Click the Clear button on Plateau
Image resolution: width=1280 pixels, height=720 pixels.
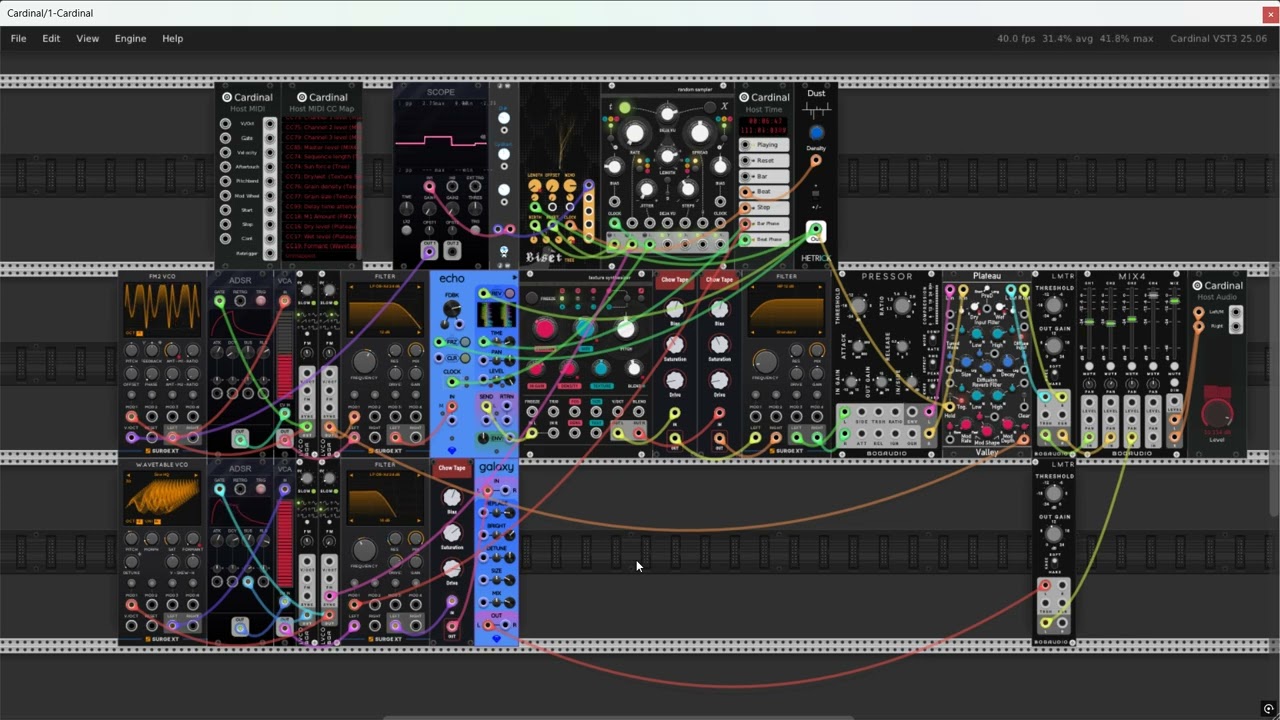tap(1024, 394)
